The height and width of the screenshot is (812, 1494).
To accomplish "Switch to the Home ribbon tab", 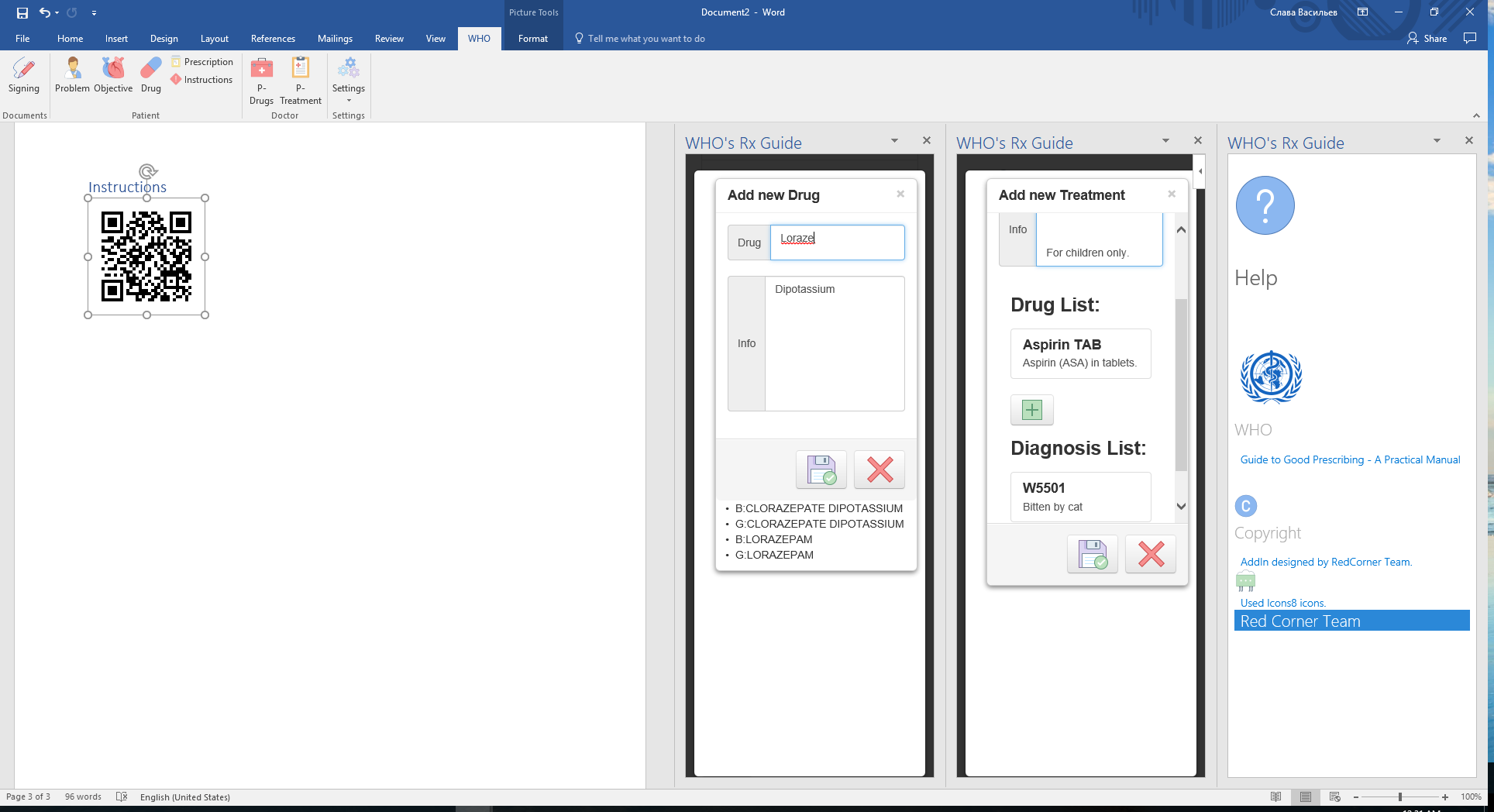I will tap(70, 39).
